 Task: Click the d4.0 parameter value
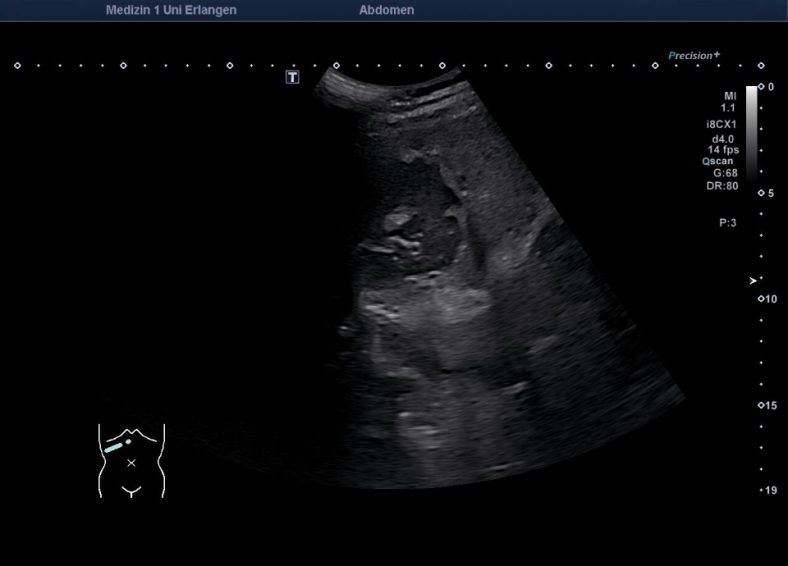723,138
